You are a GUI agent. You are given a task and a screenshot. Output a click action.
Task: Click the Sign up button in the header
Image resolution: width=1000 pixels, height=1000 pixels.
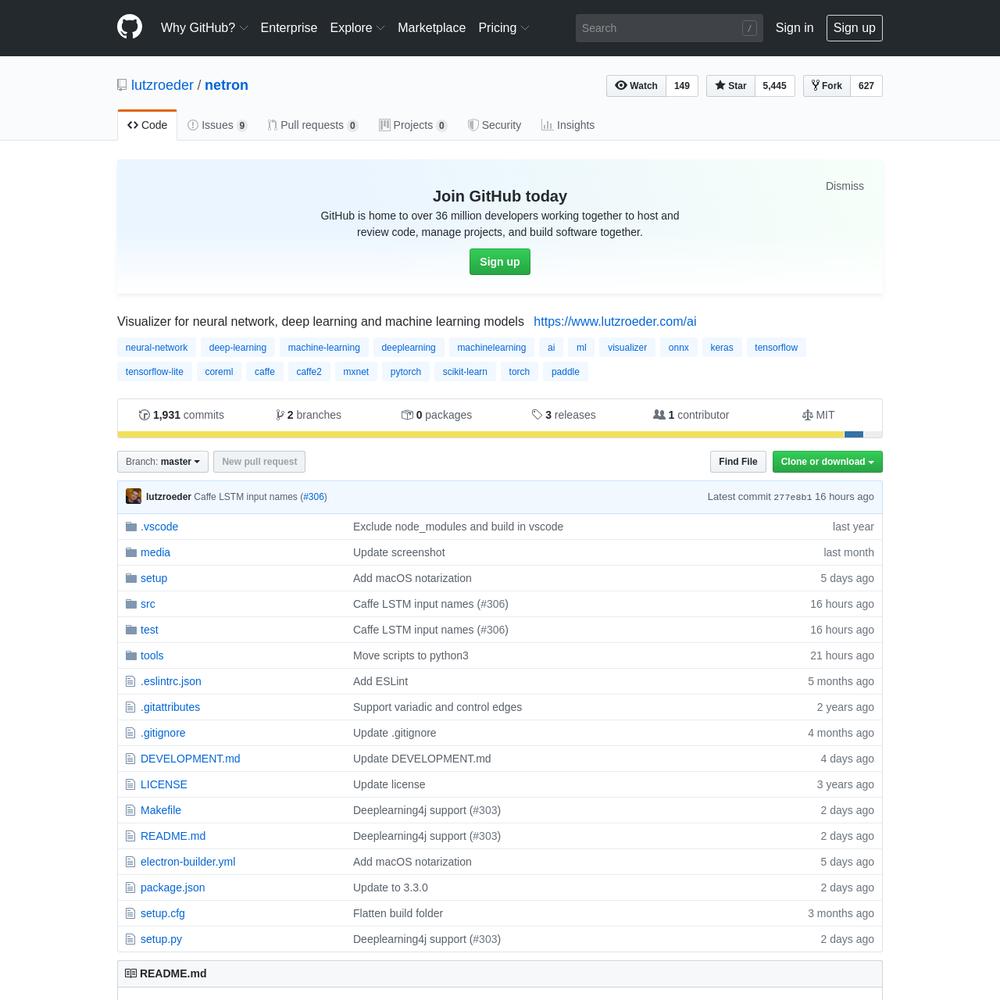pos(854,27)
